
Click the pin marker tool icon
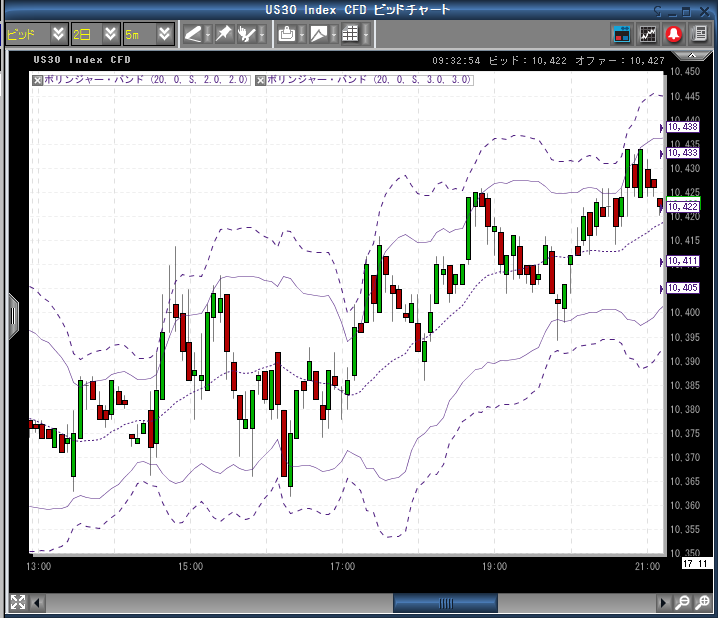click(223, 34)
